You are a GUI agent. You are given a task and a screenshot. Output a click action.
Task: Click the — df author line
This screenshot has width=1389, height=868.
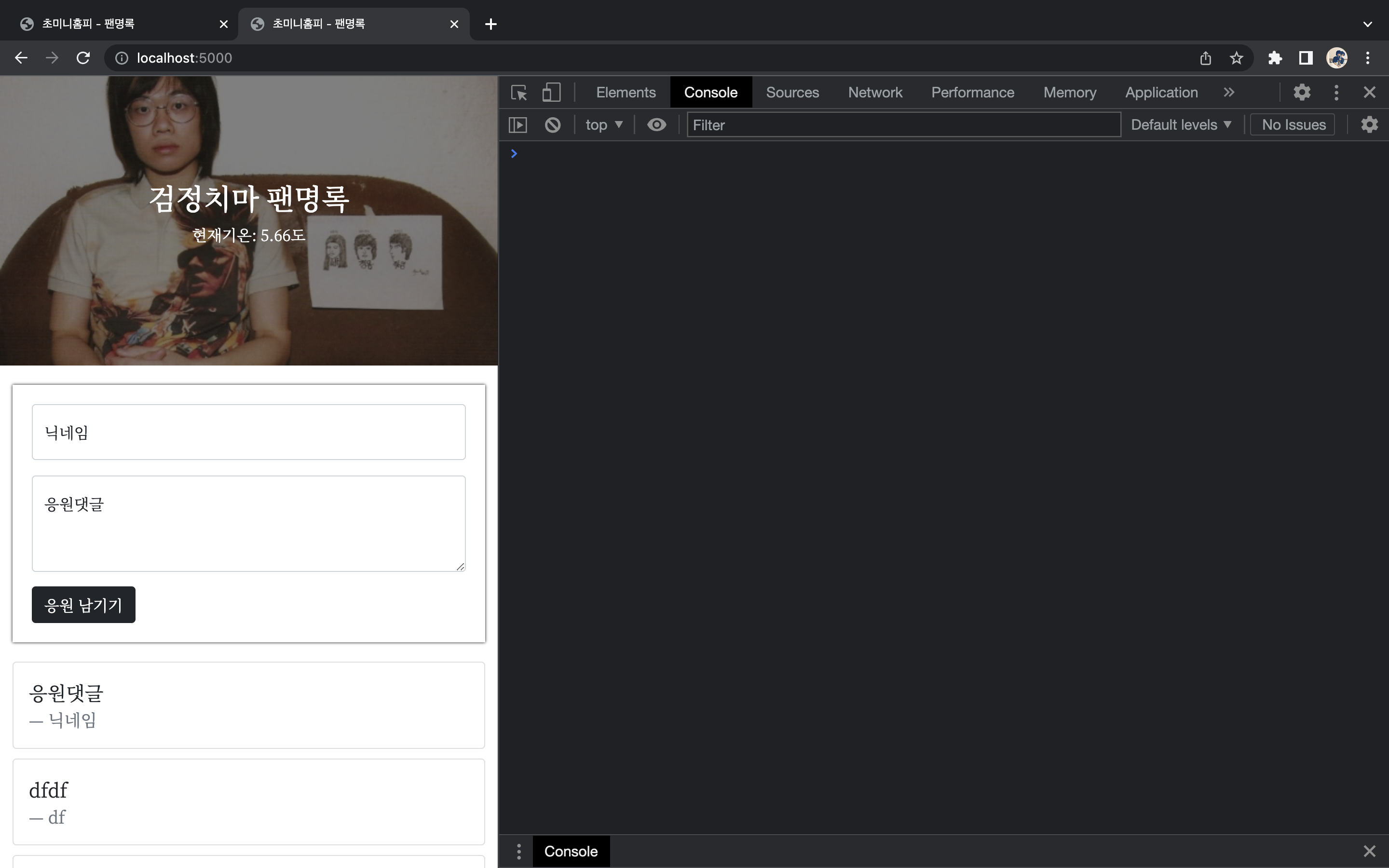47,817
